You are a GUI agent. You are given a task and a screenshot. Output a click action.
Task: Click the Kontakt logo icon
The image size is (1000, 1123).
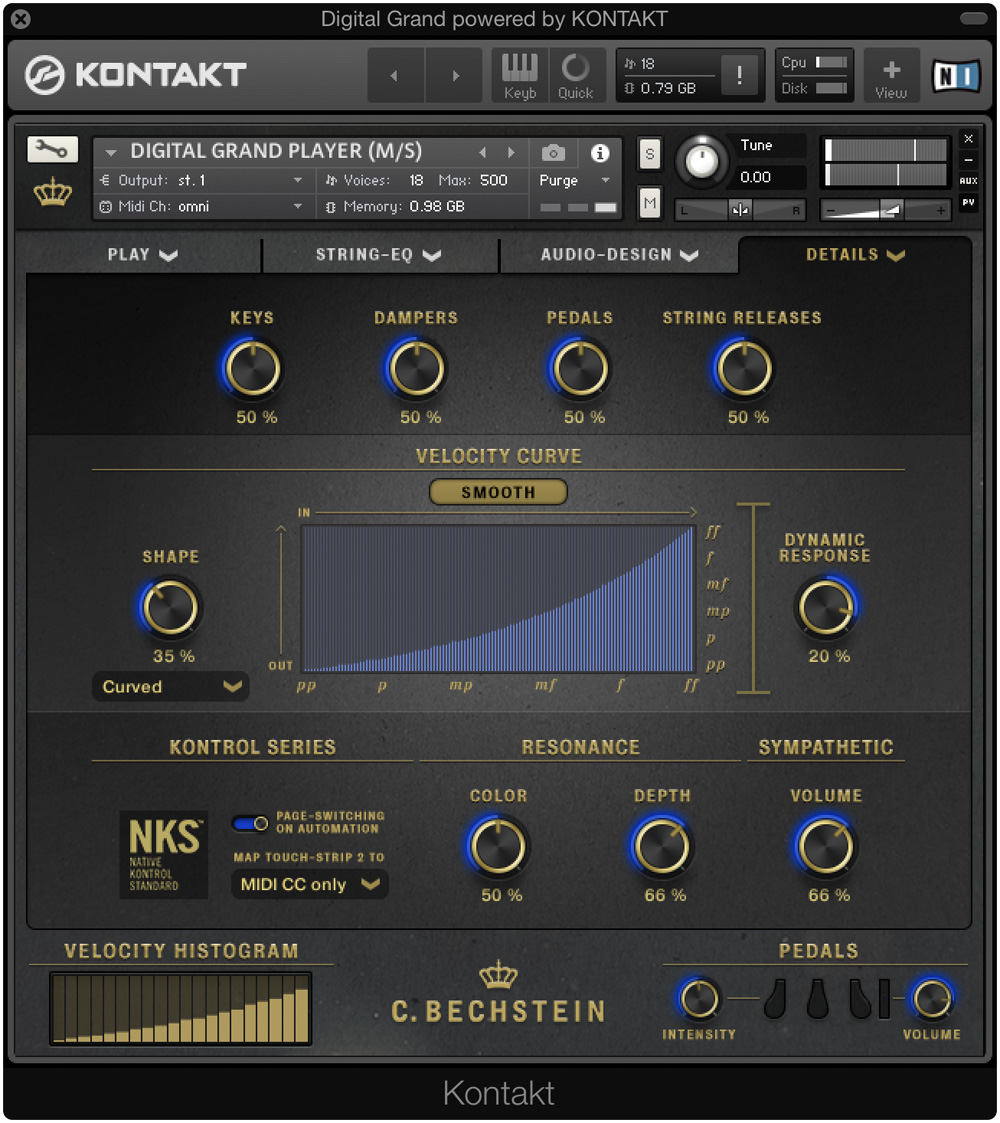click(44, 75)
